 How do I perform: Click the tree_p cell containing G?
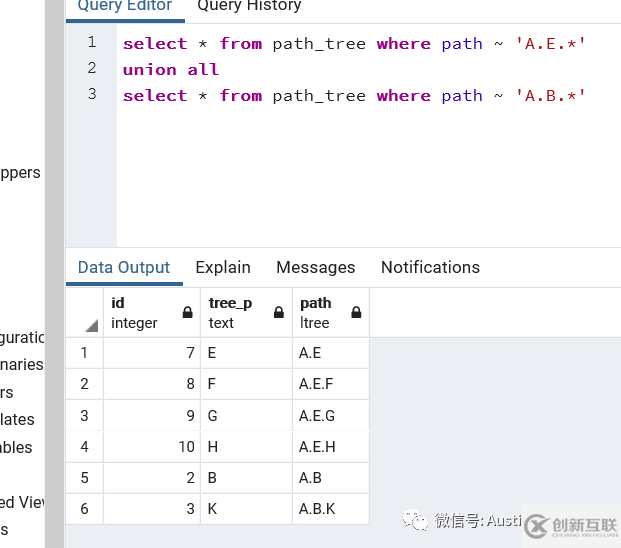[x=246, y=415]
